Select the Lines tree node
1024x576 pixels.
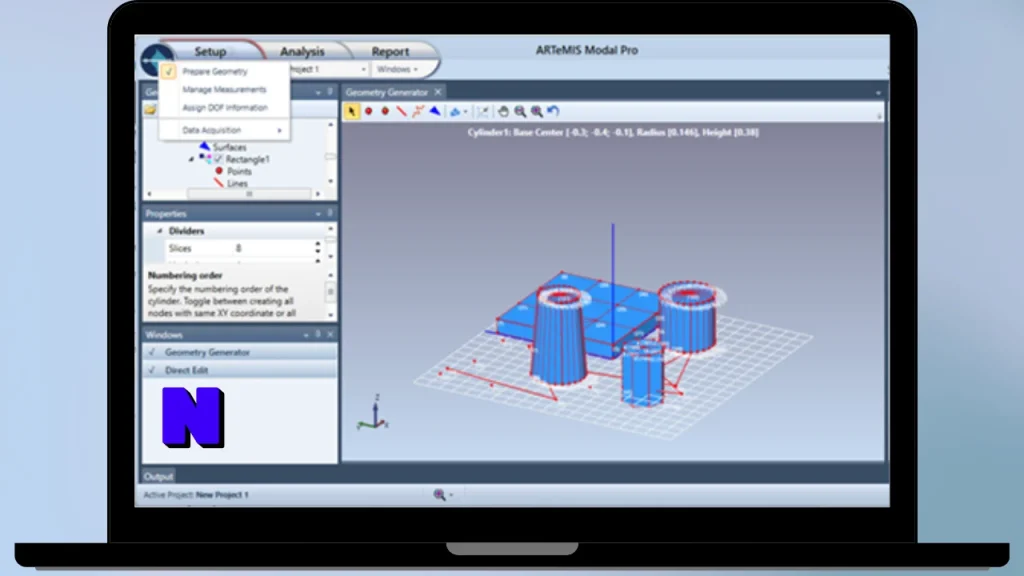tap(237, 184)
